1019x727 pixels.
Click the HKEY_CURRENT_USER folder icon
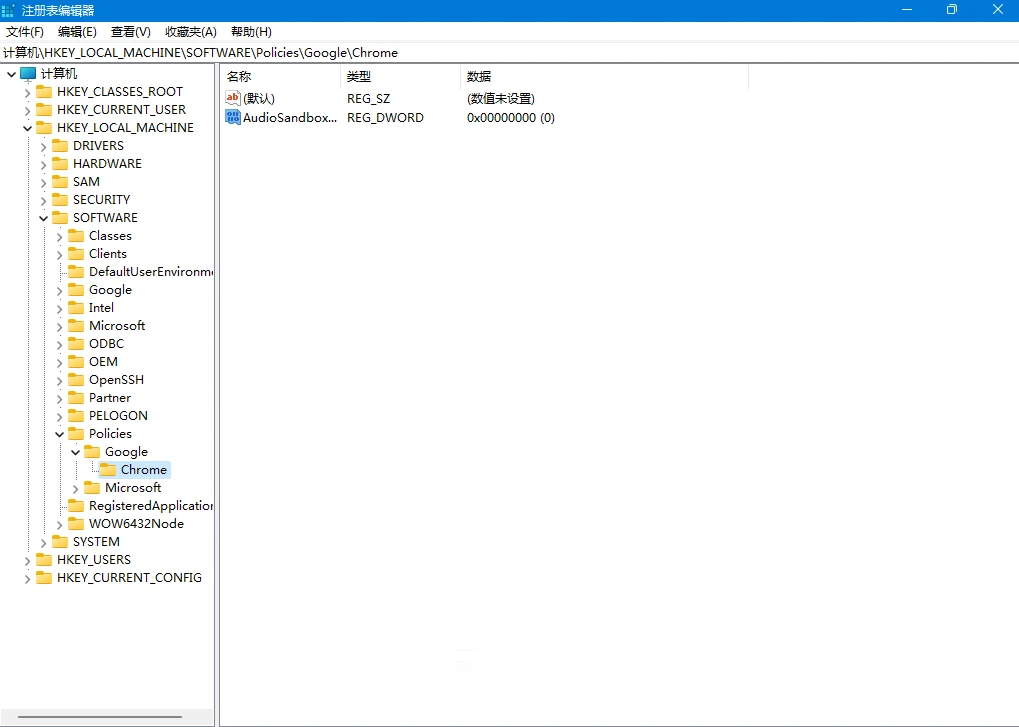pyautogui.click(x=44, y=110)
